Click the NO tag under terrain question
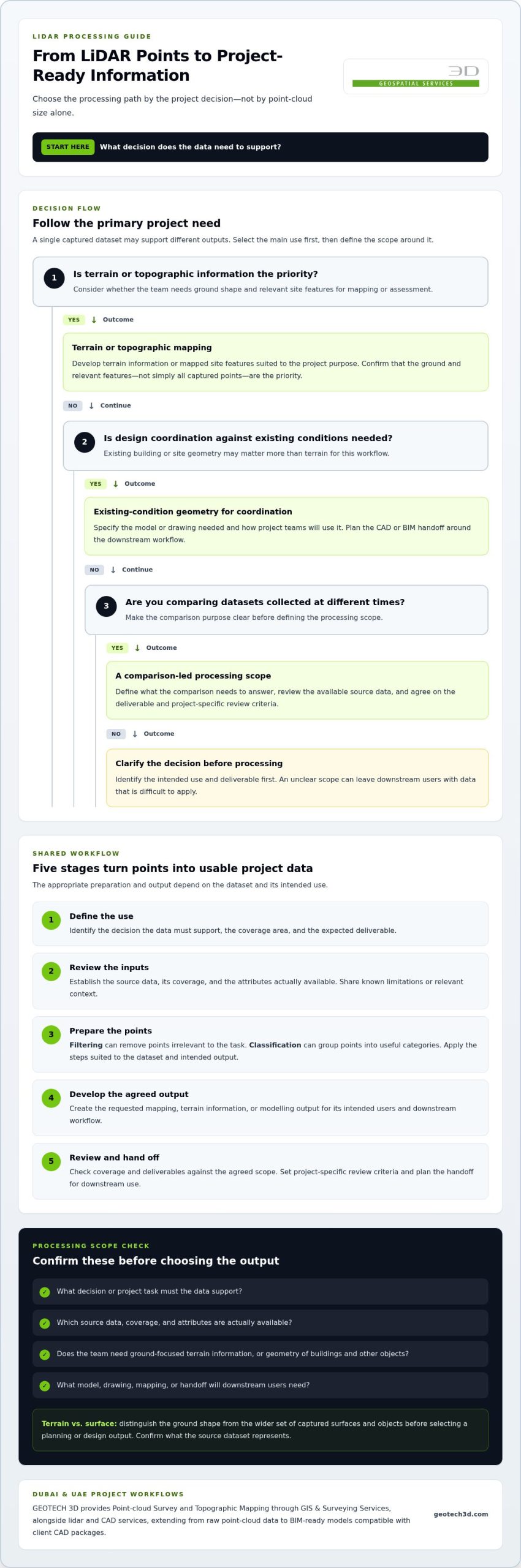521x1568 pixels. tap(72, 405)
